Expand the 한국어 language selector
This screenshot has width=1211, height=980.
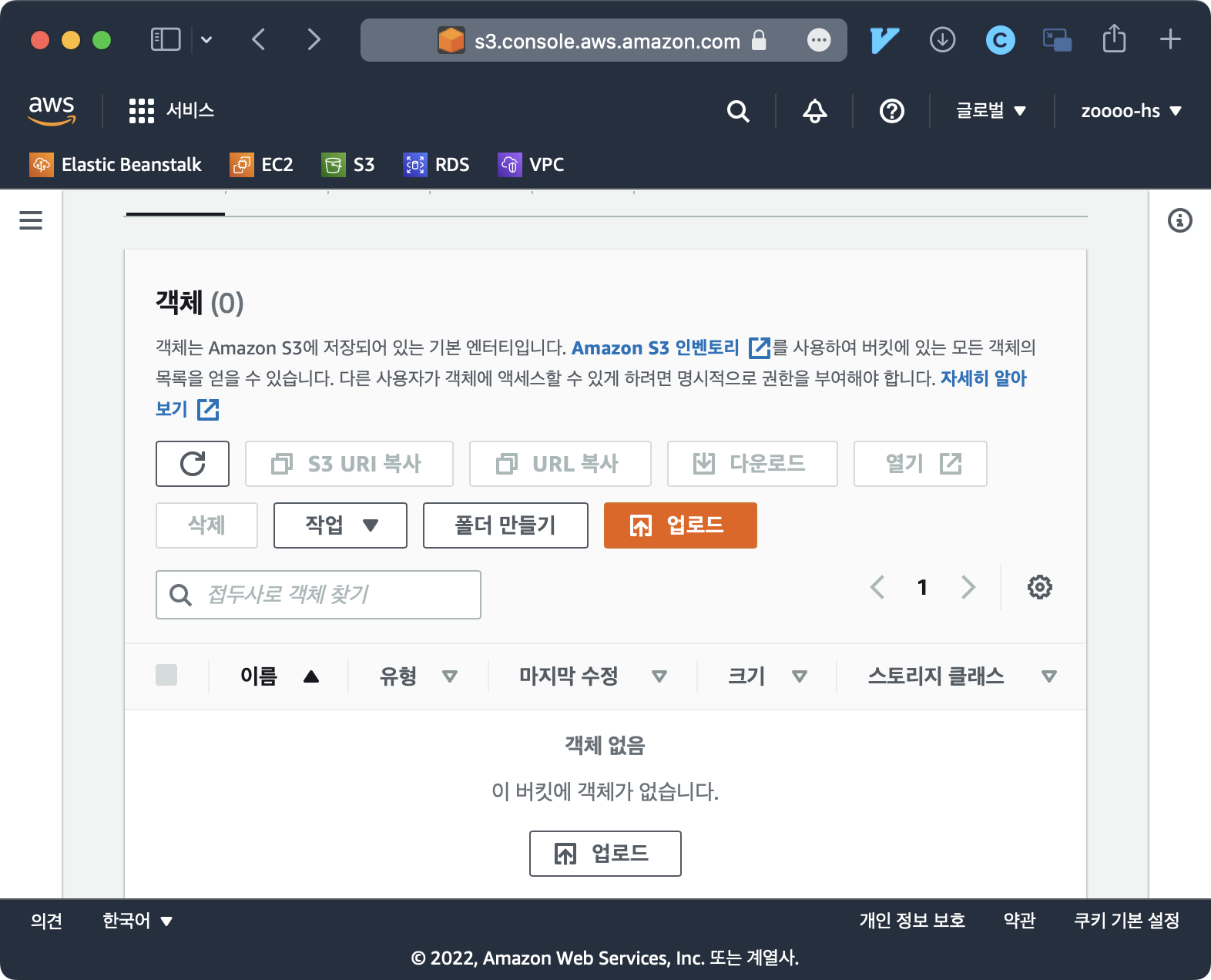[x=137, y=921]
